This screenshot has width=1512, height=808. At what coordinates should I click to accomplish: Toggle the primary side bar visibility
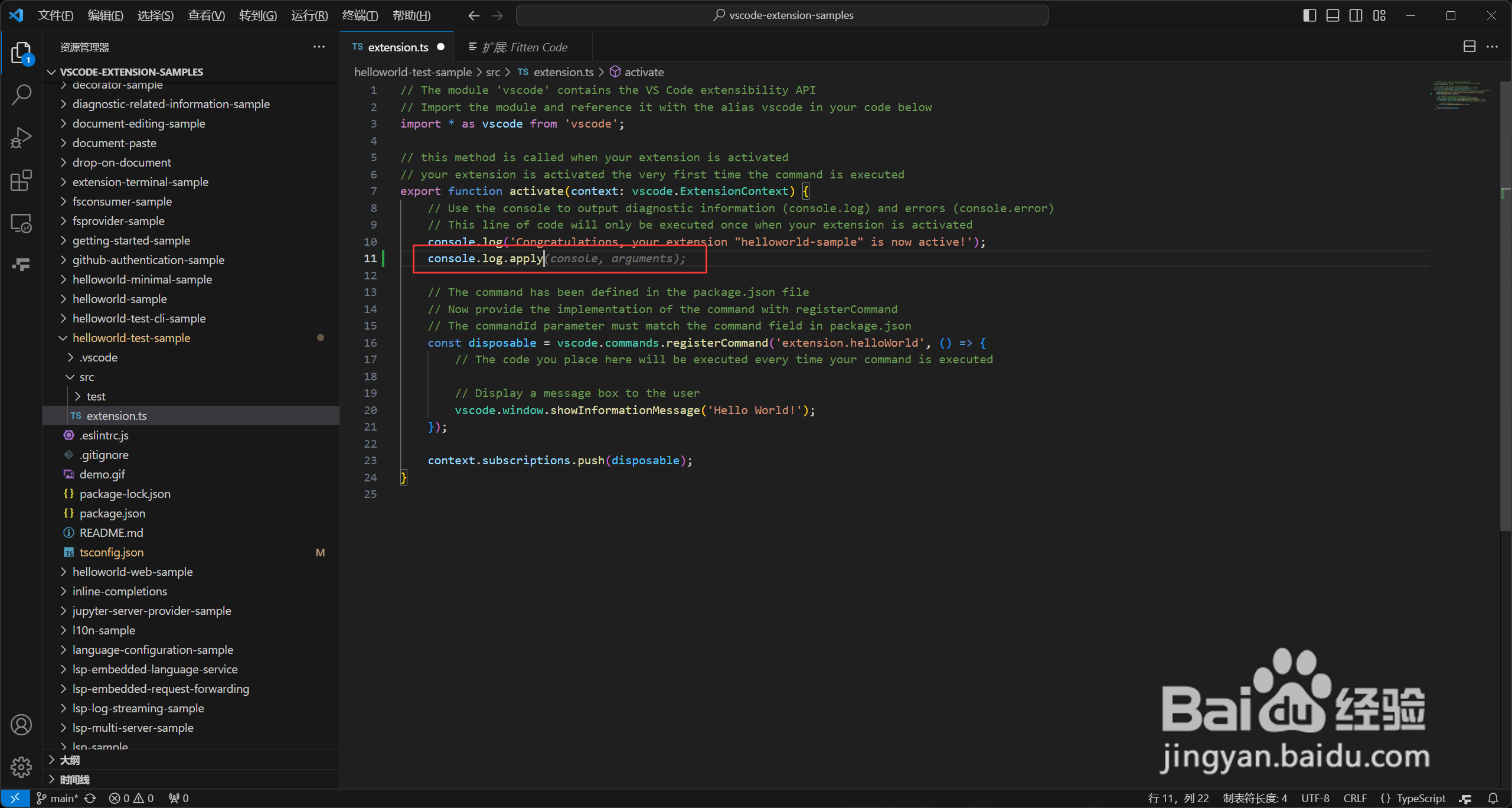(x=1309, y=15)
